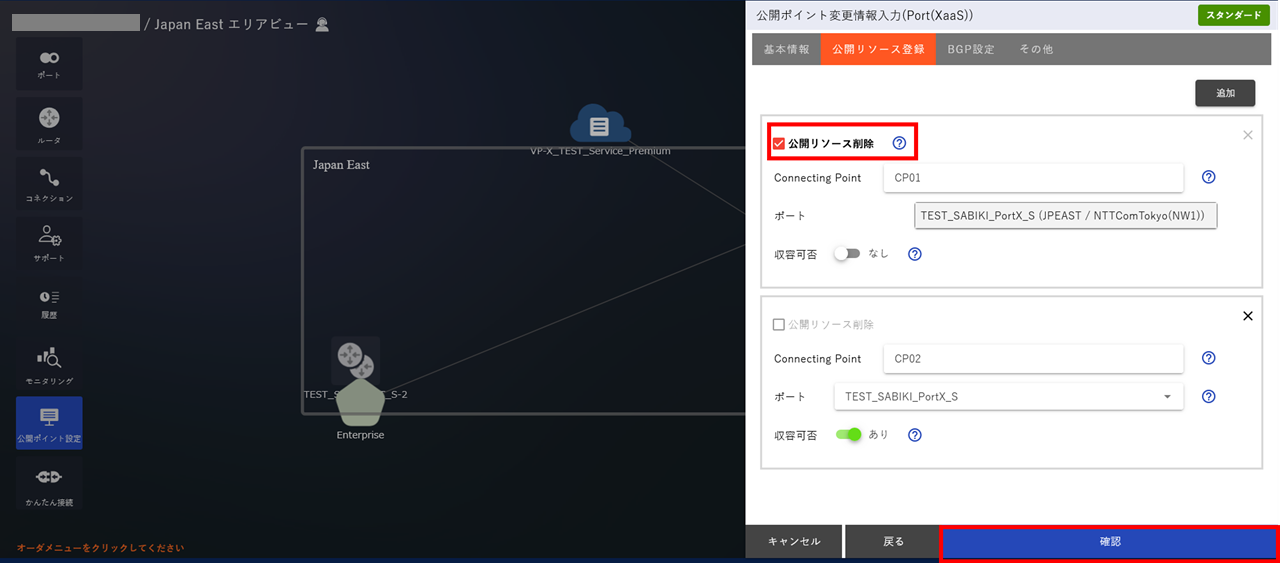Click the port field TEST_SABIKI_PortX_S (JPEAST / NTTComTokyo(NW1))

tap(1066, 216)
